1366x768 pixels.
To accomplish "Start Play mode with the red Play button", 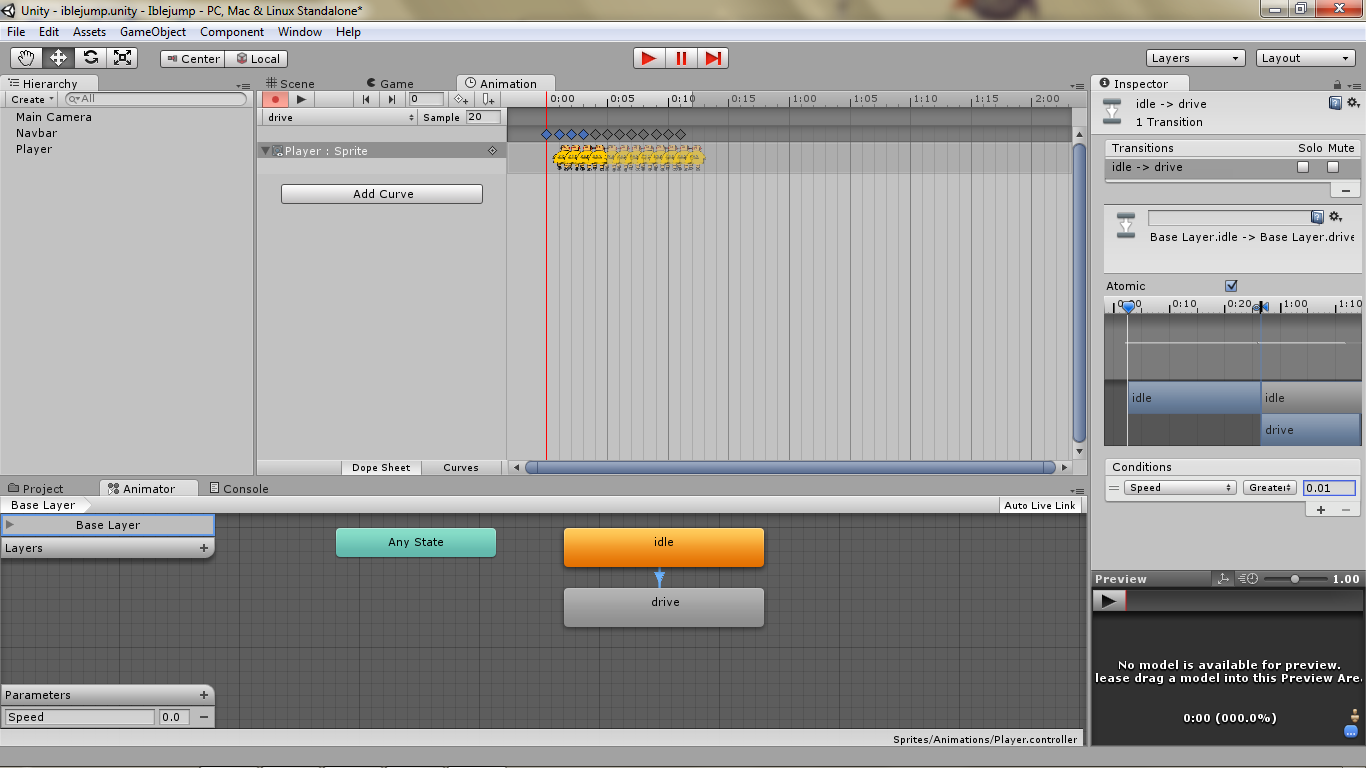I will 649,58.
